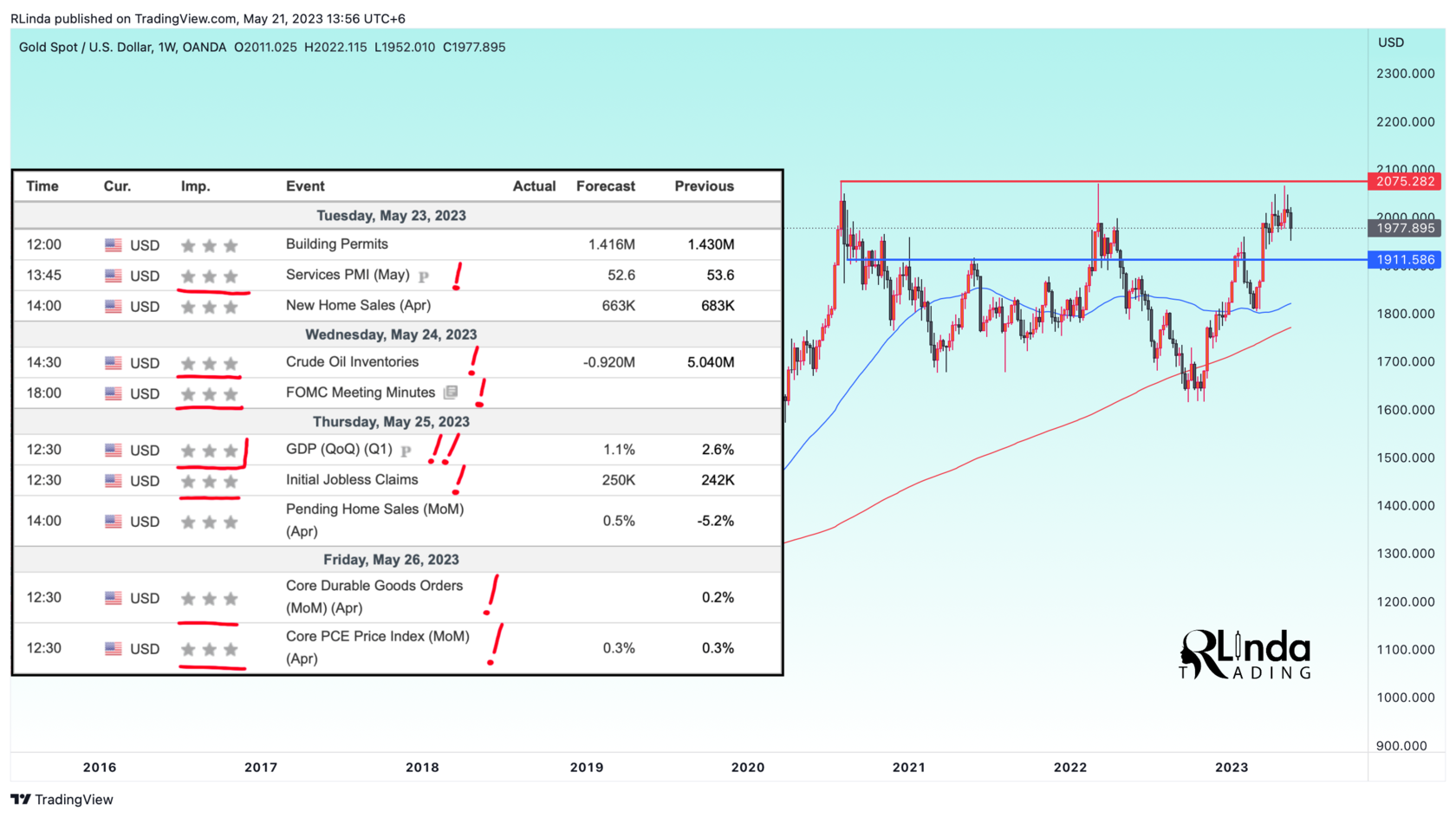Click the red 2075.282 price label

click(1404, 181)
